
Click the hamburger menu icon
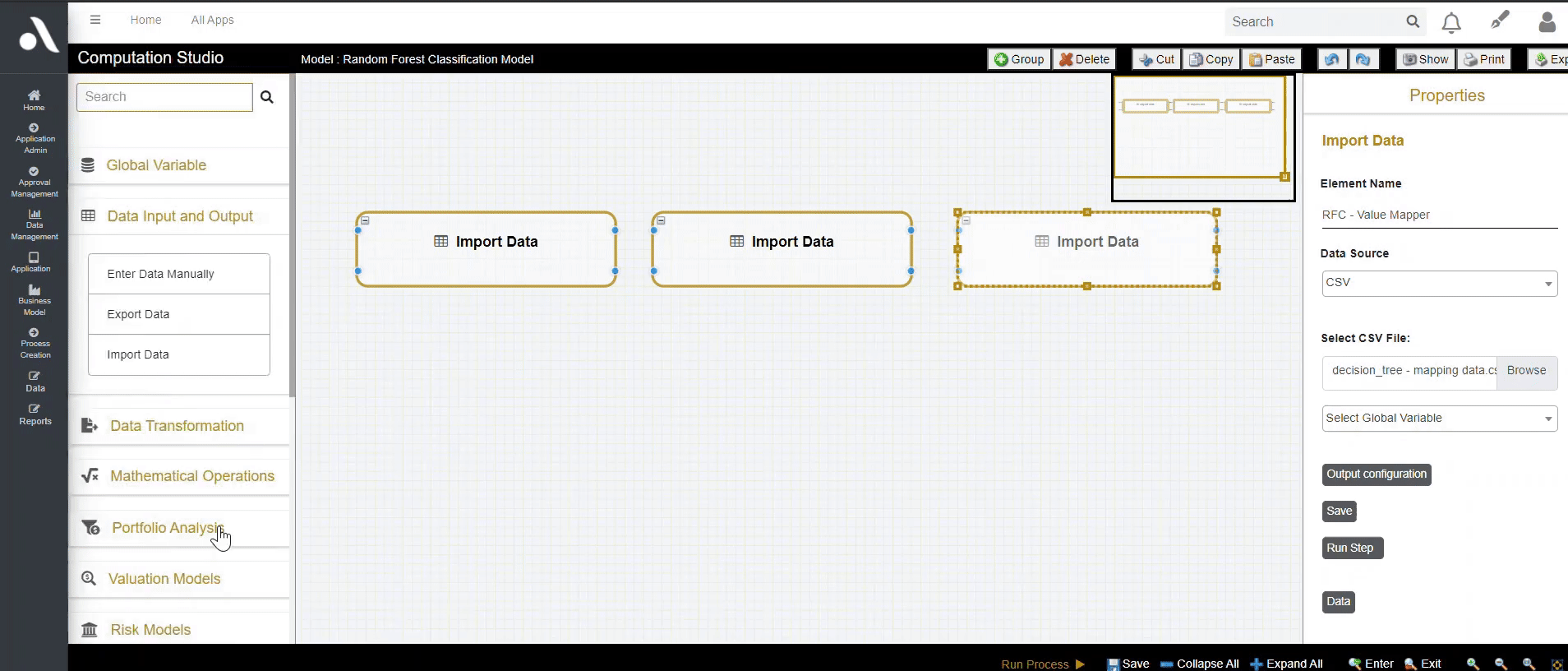(x=95, y=20)
